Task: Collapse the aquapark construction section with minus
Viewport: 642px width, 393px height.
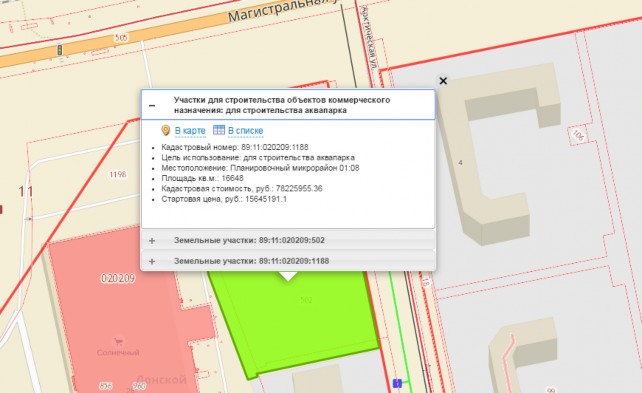Action: (x=152, y=106)
